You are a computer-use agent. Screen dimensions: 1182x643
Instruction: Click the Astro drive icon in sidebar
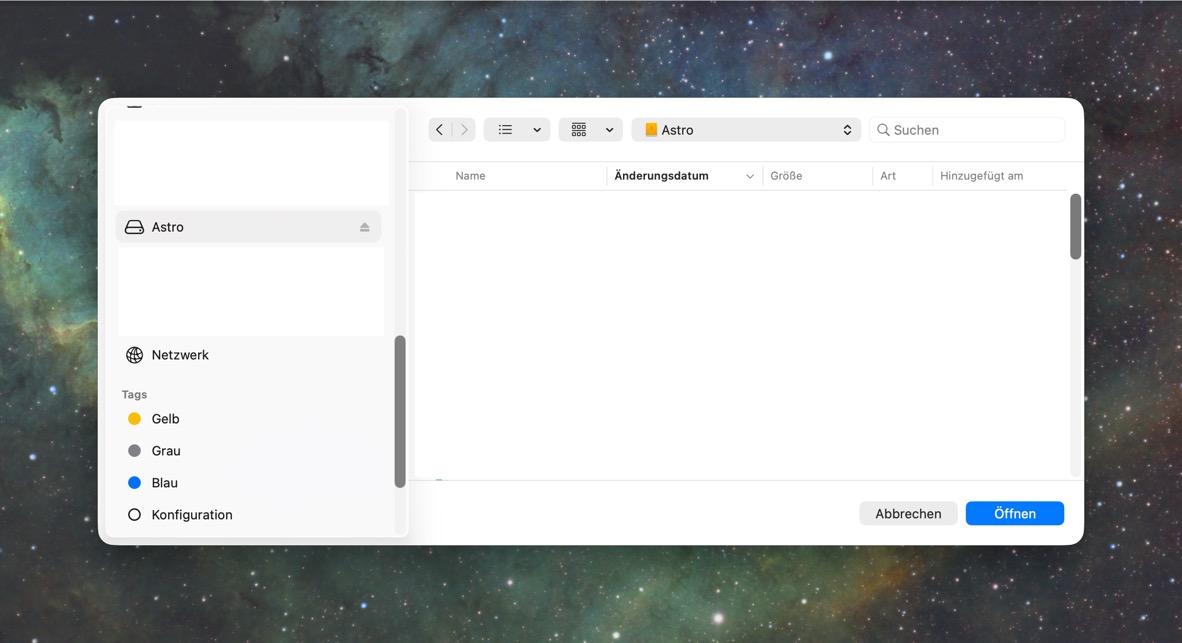tap(134, 227)
